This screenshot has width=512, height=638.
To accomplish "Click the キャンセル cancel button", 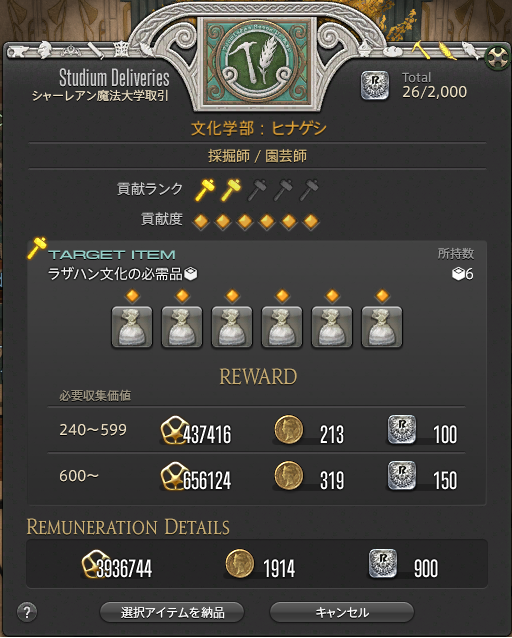I will coord(342,612).
